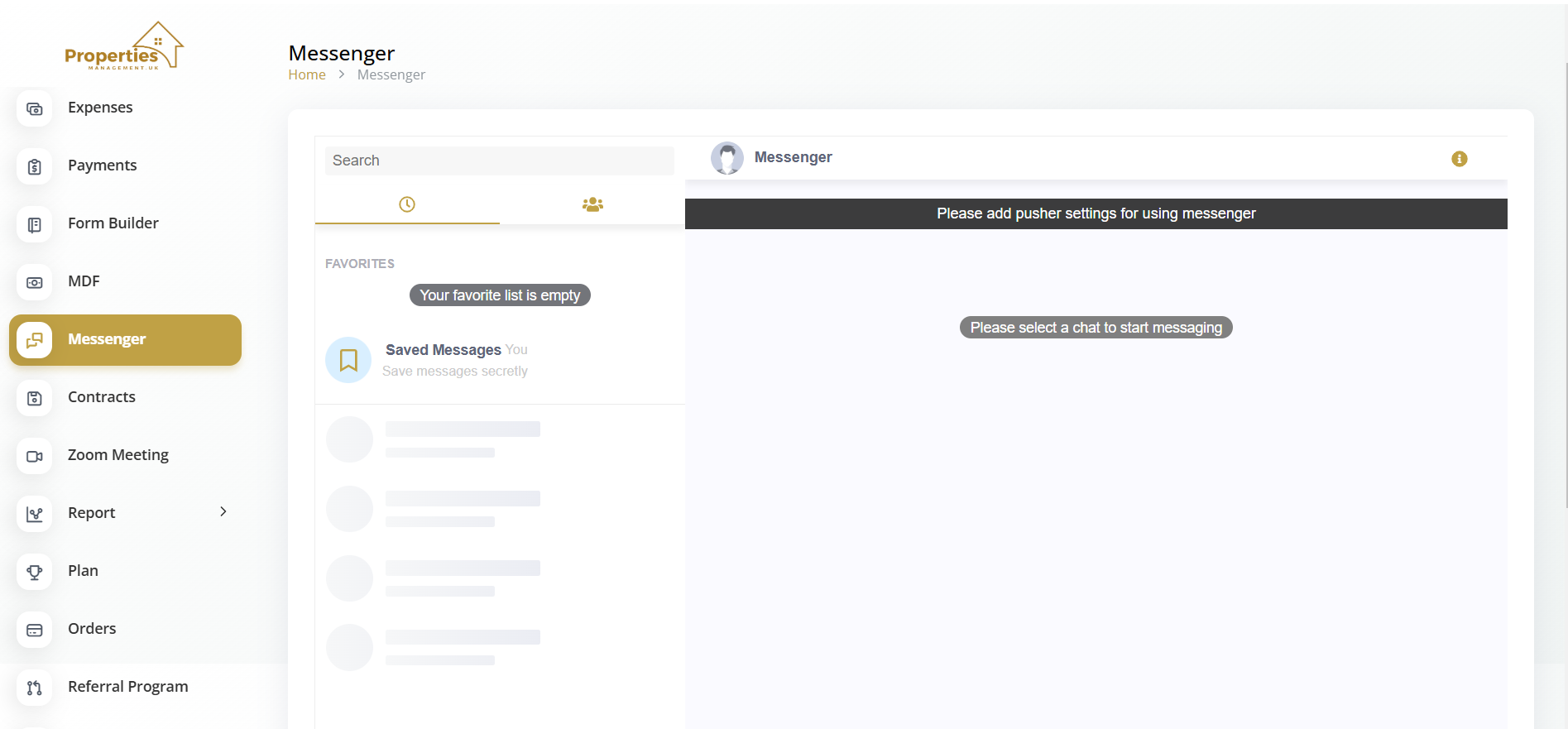Click the MDF sidebar icon
The image size is (1568, 729).
[x=34, y=282]
